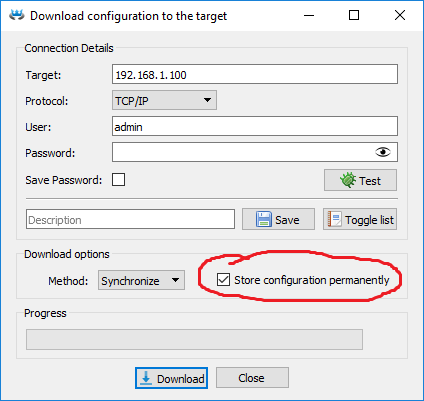Click into the User field
424x401 pixels.
(255, 126)
